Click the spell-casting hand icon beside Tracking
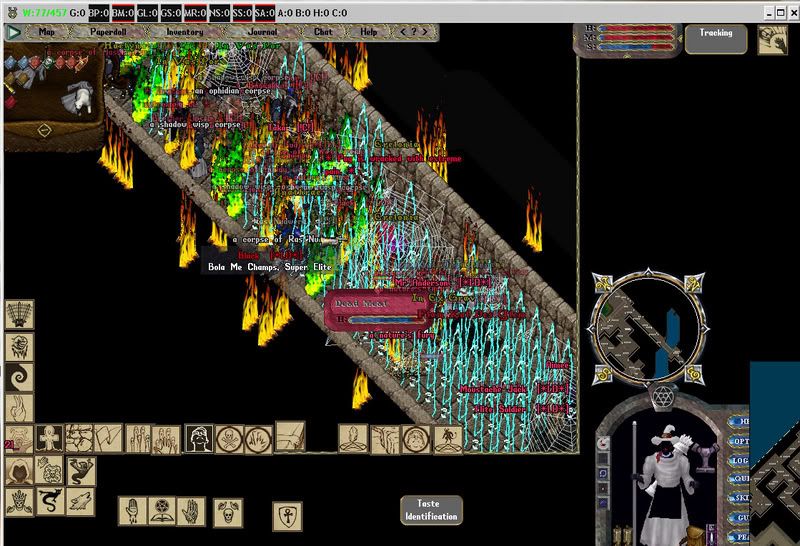 (x=772, y=39)
